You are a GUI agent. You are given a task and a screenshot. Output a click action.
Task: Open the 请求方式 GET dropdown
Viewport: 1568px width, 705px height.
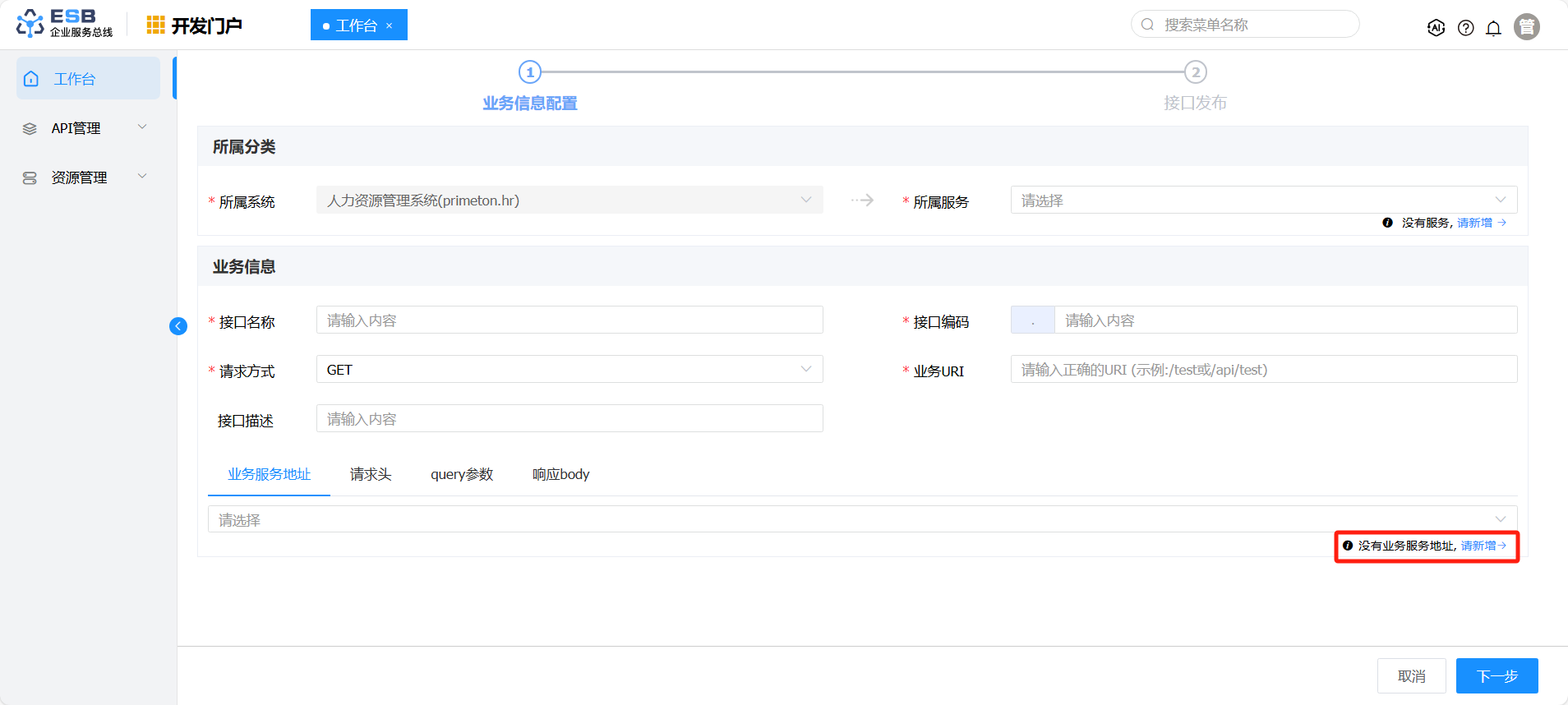(x=569, y=370)
